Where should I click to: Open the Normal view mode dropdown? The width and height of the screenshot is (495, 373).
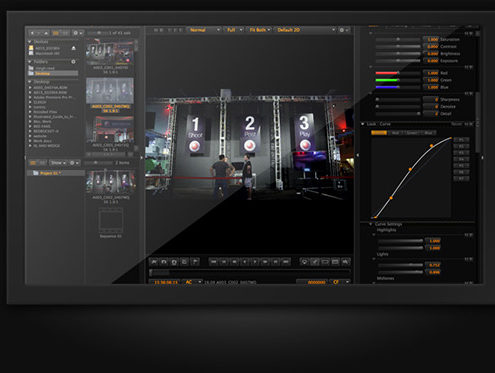[x=204, y=30]
